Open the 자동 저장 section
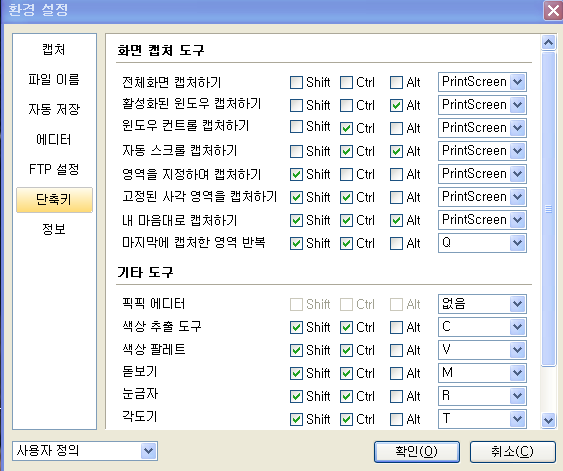Image resolution: width=563 pixels, height=471 pixels. [x=54, y=109]
